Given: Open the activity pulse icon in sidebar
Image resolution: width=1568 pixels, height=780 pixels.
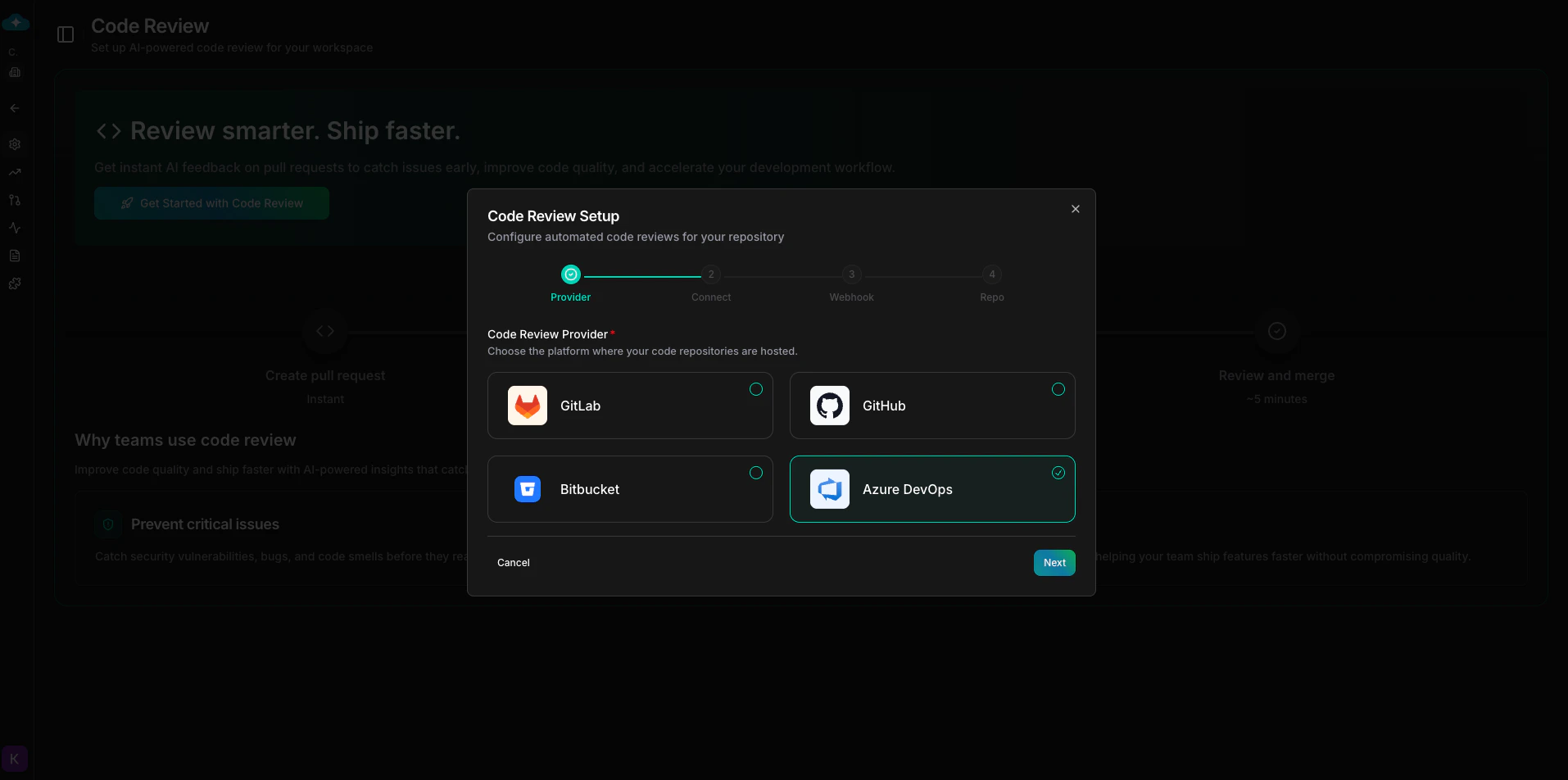Looking at the screenshot, I should pyautogui.click(x=15, y=228).
